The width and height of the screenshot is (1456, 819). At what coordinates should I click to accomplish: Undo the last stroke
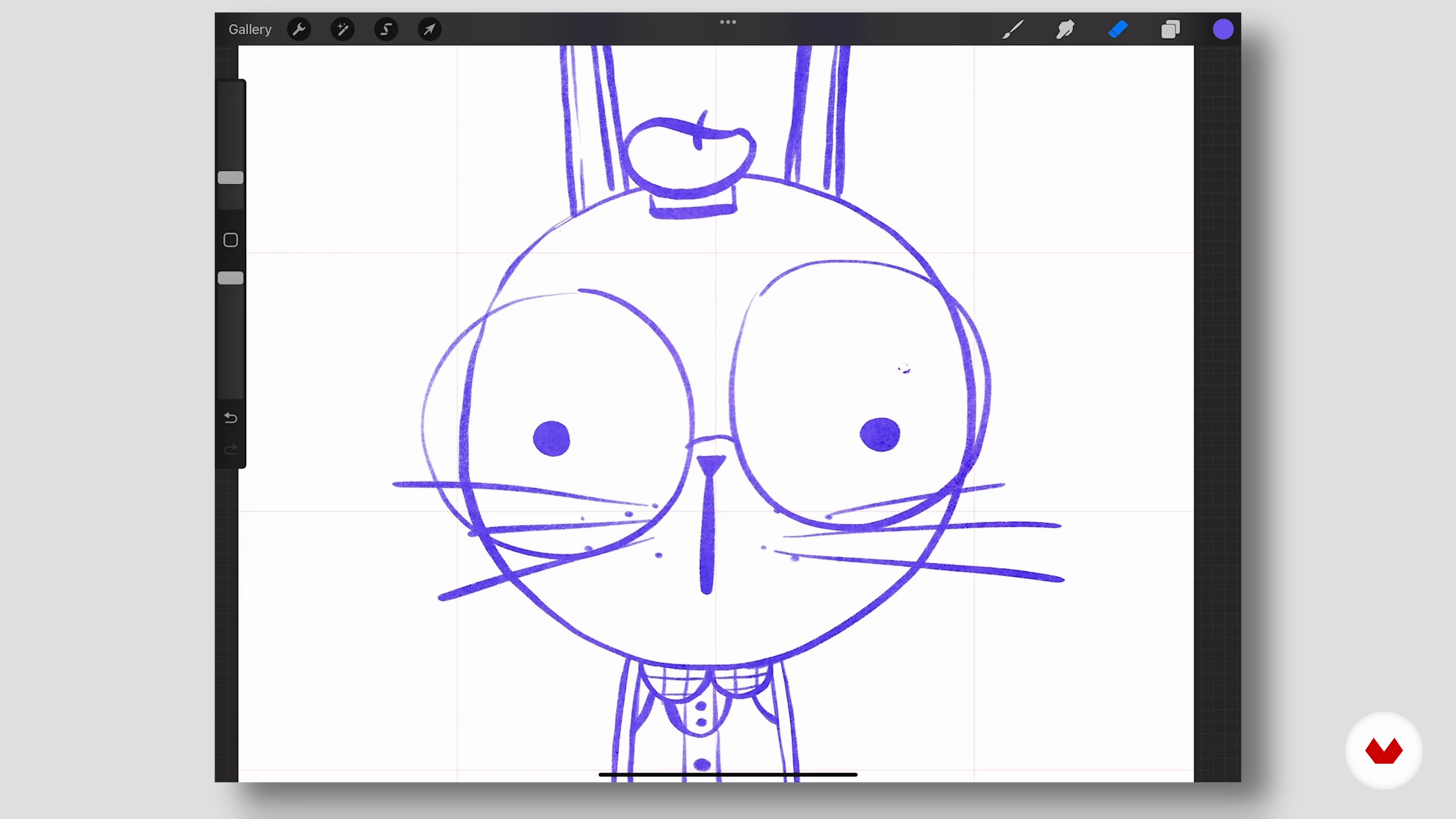[231, 418]
